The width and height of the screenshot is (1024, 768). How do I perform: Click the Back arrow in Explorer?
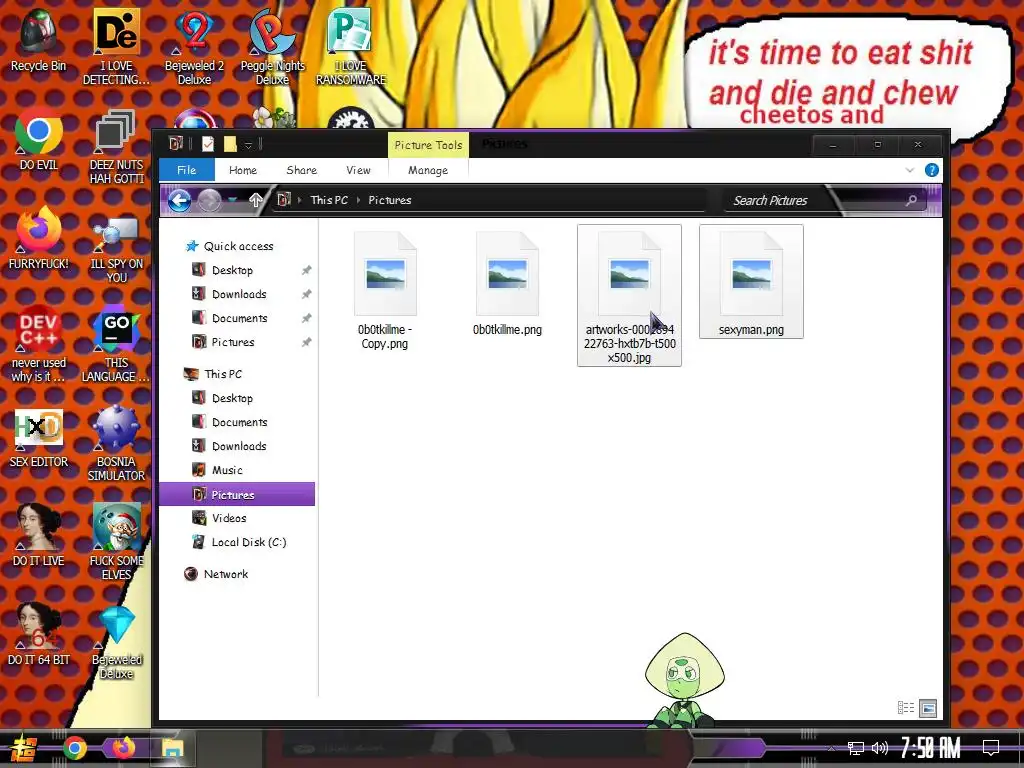pyautogui.click(x=180, y=200)
